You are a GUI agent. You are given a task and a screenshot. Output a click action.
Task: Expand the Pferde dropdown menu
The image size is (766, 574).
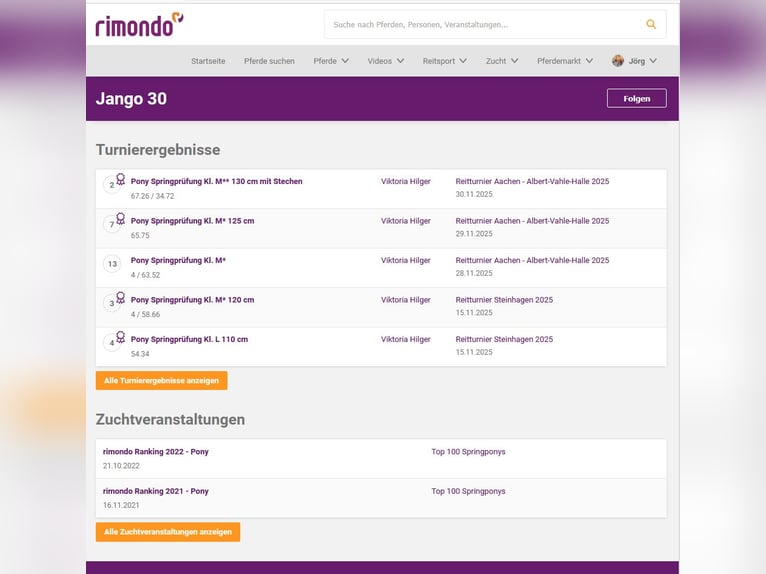pyautogui.click(x=331, y=61)
